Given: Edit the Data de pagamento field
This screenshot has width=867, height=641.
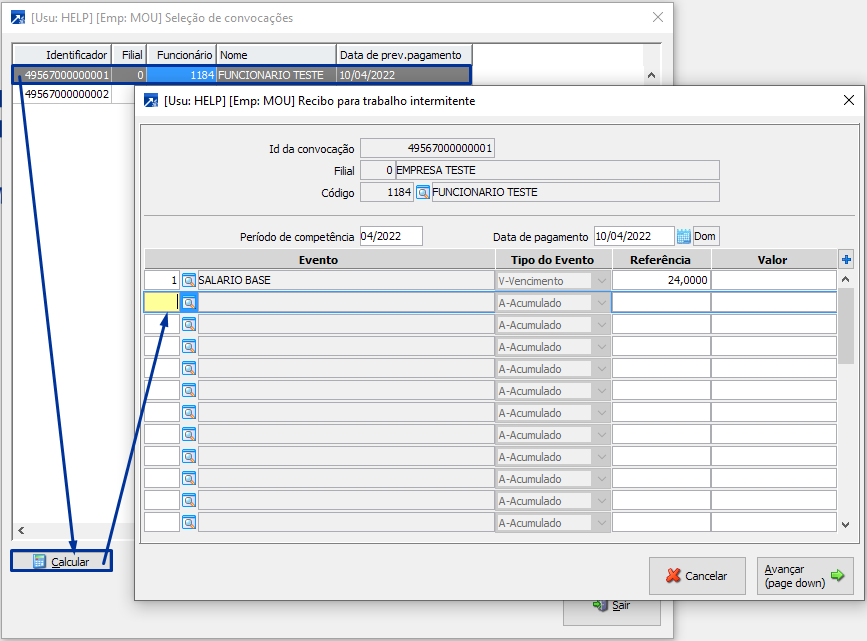Looking at the screenshot, I should click(x=634, y=236).
